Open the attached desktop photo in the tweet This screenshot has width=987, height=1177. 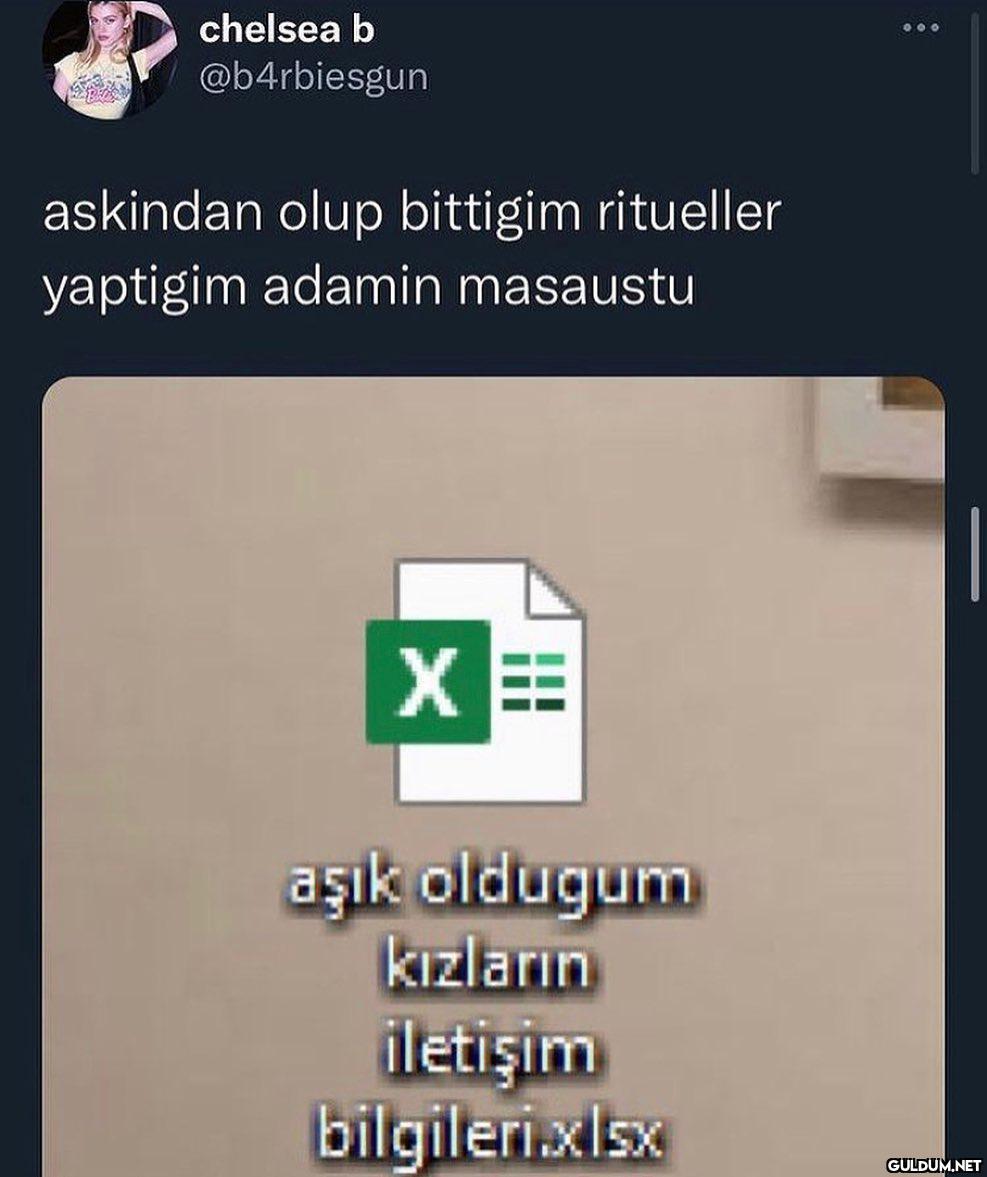[x=493, y=776]
